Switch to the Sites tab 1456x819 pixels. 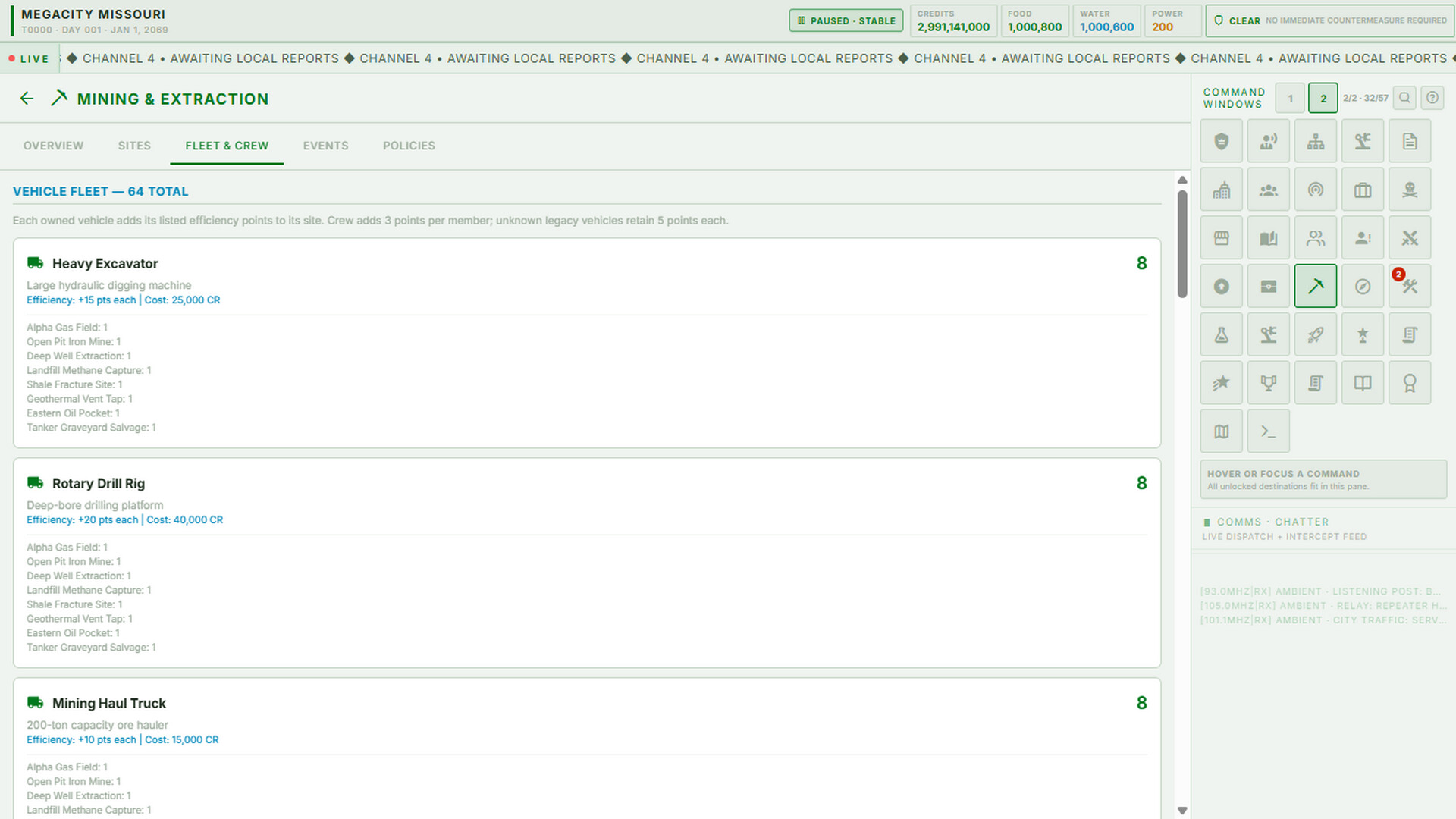click(134, 146)
